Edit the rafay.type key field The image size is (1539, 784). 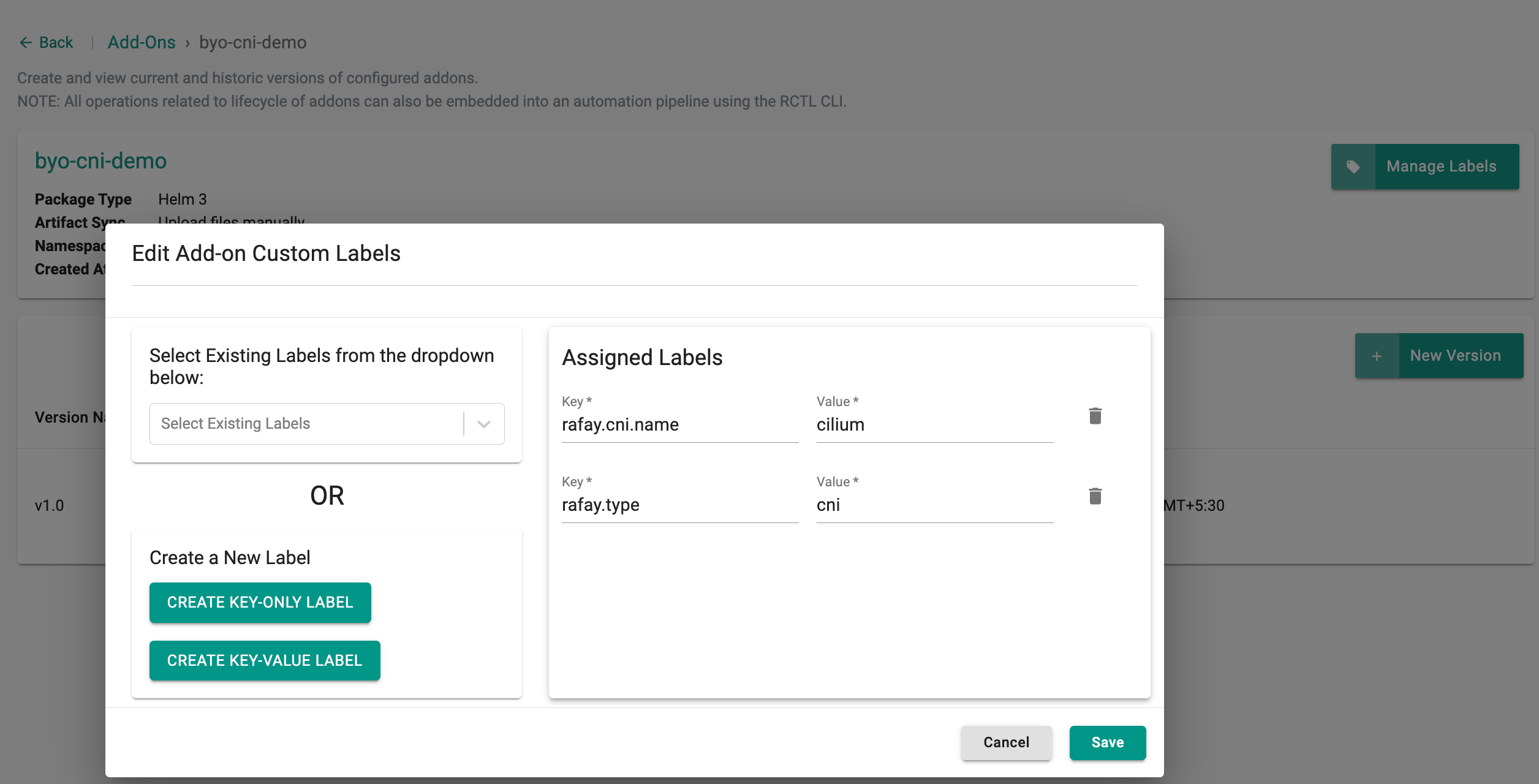point(679,505)
